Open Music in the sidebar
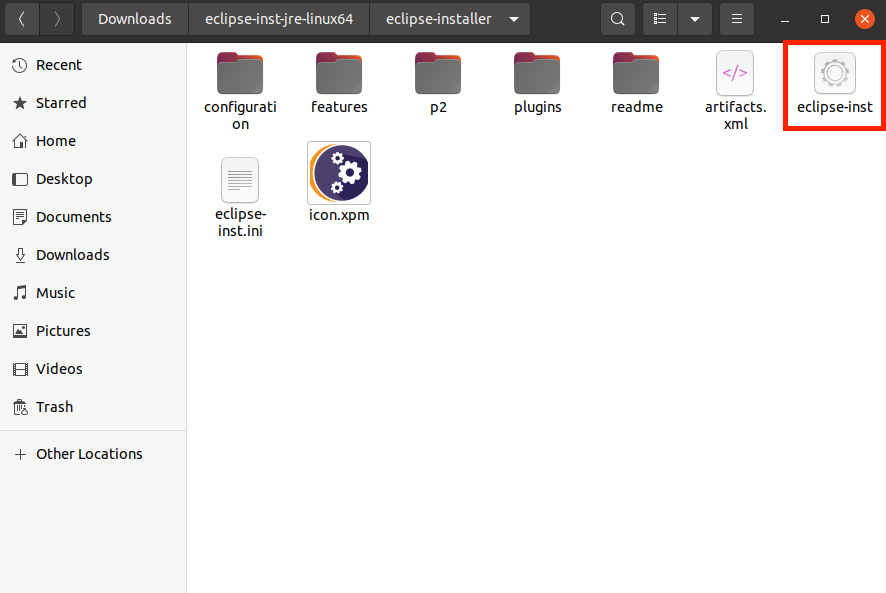Viewport: 886px width, 593px height. click(x=93, y=293)
